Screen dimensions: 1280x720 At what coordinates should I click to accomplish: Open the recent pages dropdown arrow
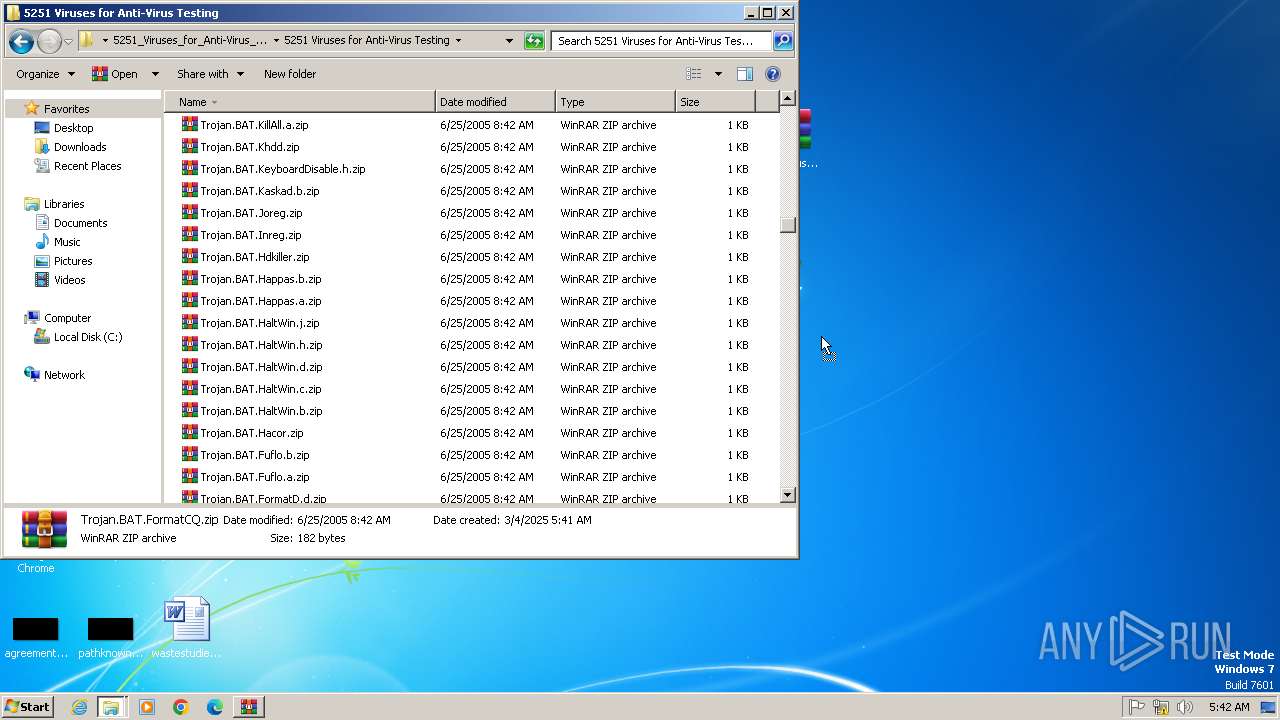point(68,41)
